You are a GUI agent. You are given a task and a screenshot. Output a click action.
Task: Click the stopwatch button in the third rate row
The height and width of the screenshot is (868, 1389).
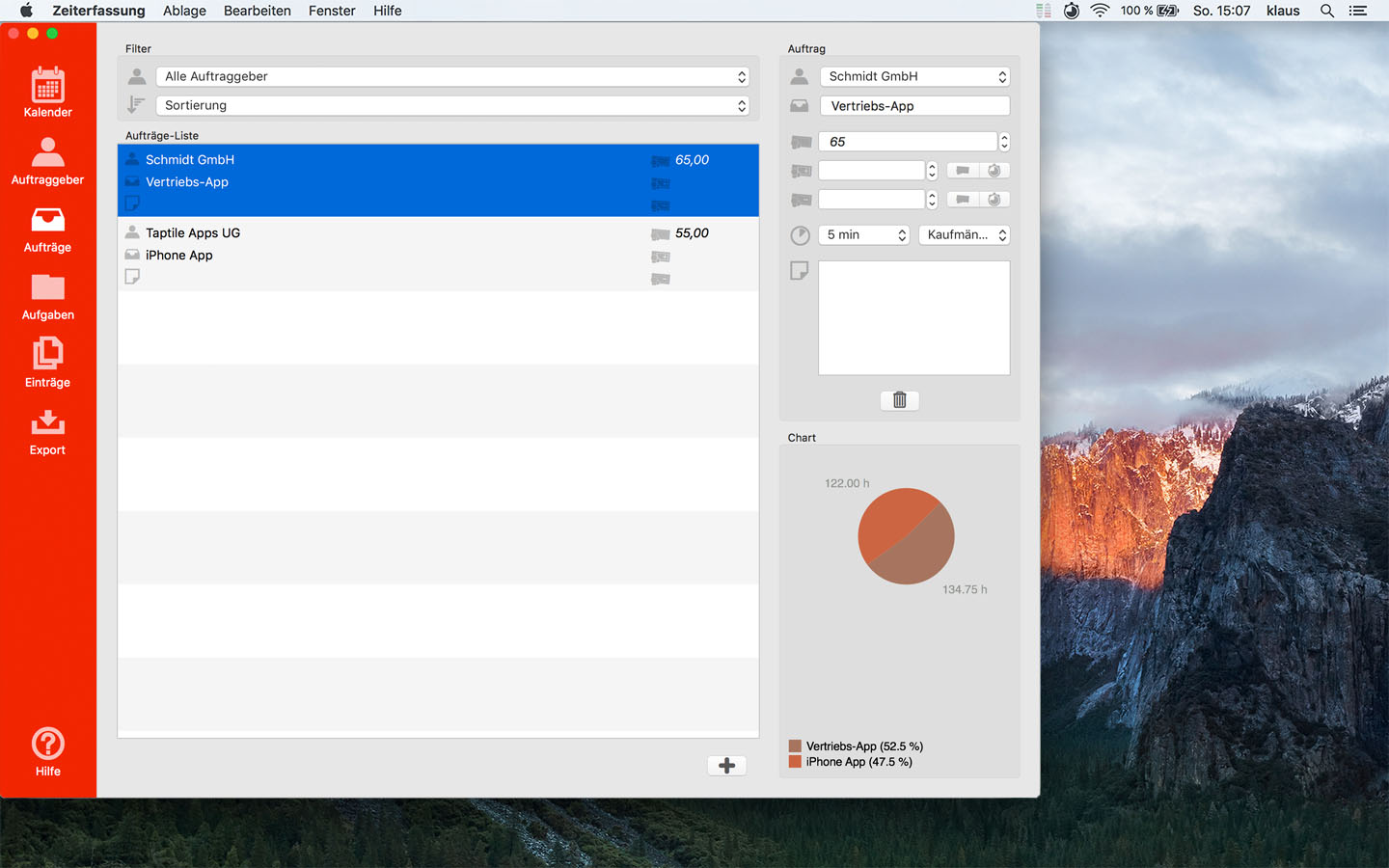(994, 200)
